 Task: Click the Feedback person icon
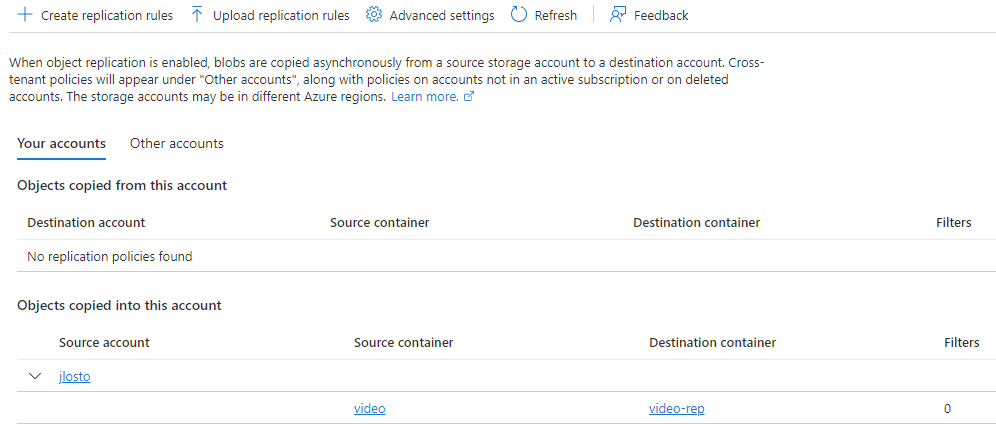pos(618,15)
